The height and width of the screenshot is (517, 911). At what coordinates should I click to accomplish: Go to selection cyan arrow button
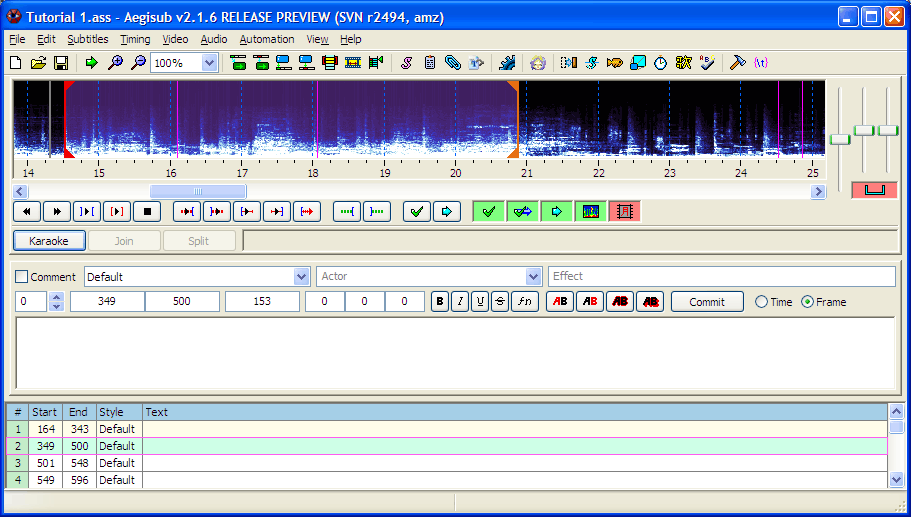point(447,212)
